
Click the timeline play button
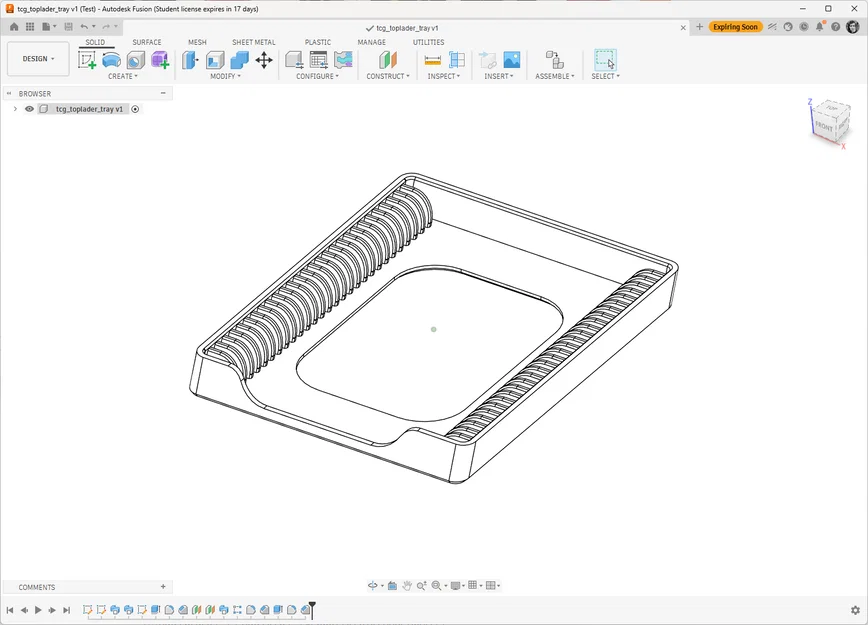click(x=38, y=610)
